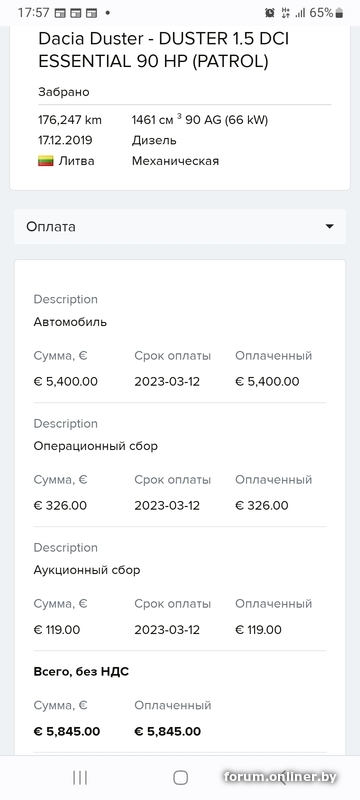Tap the Android recent apps icon
360x800 pixels.
point(80,778)
